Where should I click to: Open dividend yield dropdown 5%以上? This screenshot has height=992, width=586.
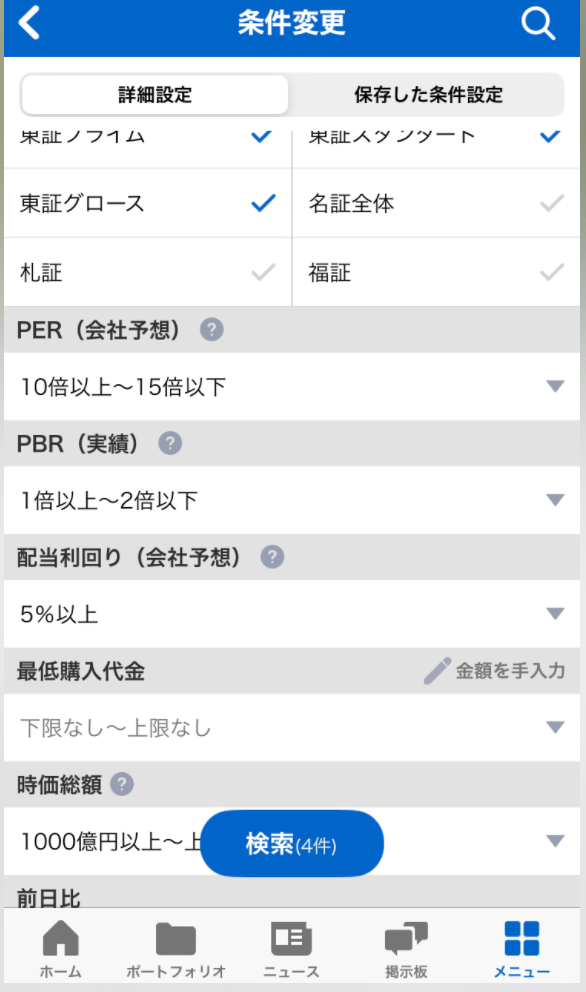292,614
